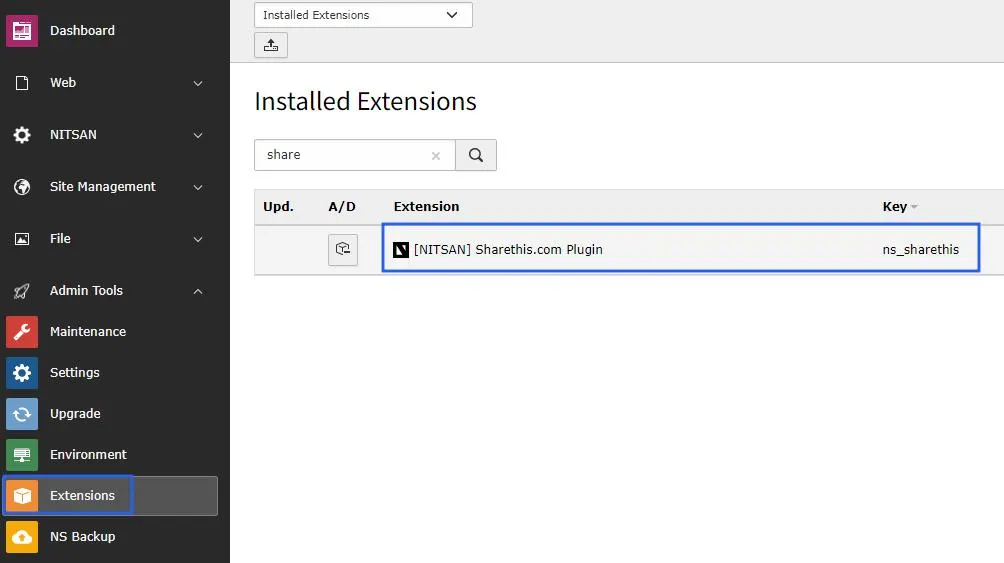1004x563 pixels.
Task: Open the Dashboard module
Action: tap(82, 31)
